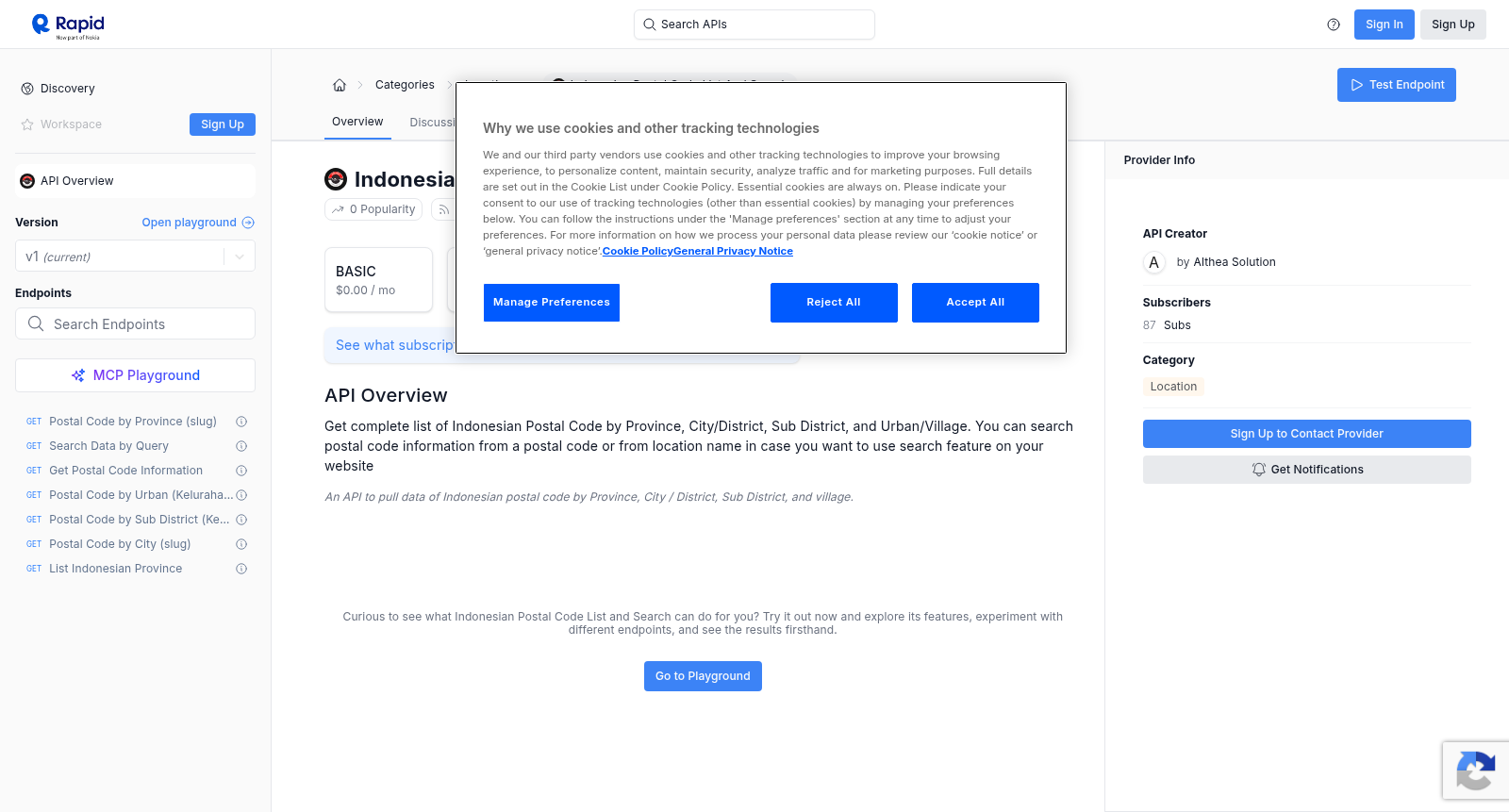The image size is (1509, 812).
Task: Click the Go to Playground button
Action: click(703, 676)
